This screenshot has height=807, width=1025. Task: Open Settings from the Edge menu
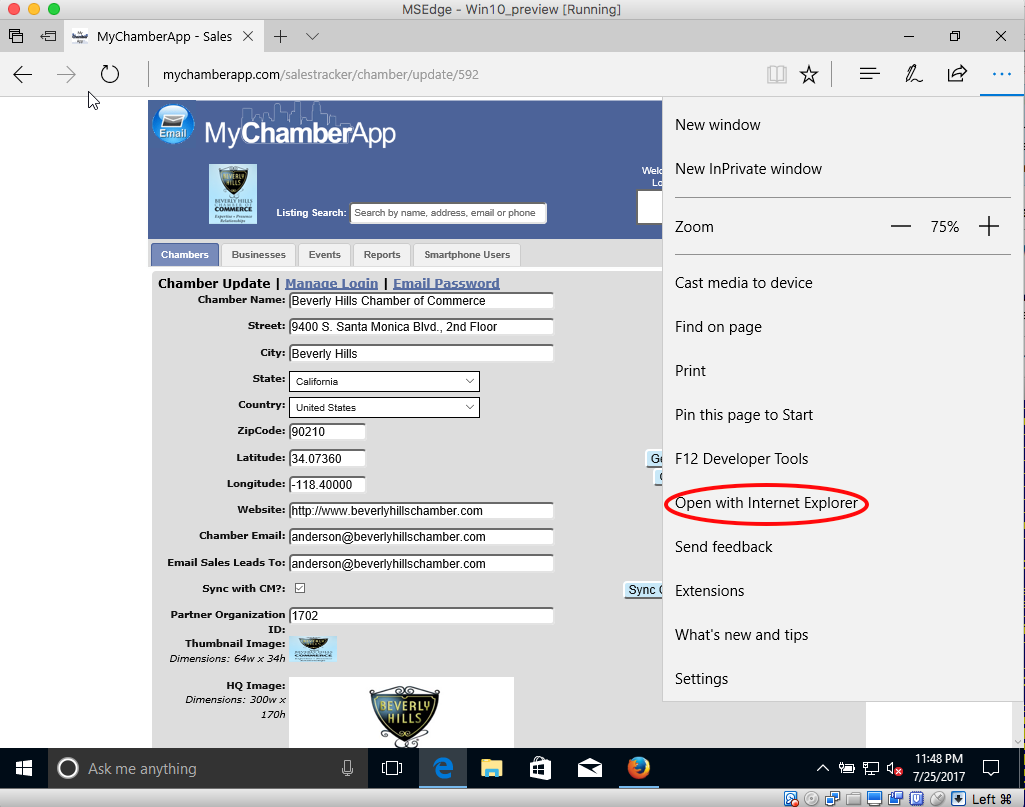tap(702, 679)
